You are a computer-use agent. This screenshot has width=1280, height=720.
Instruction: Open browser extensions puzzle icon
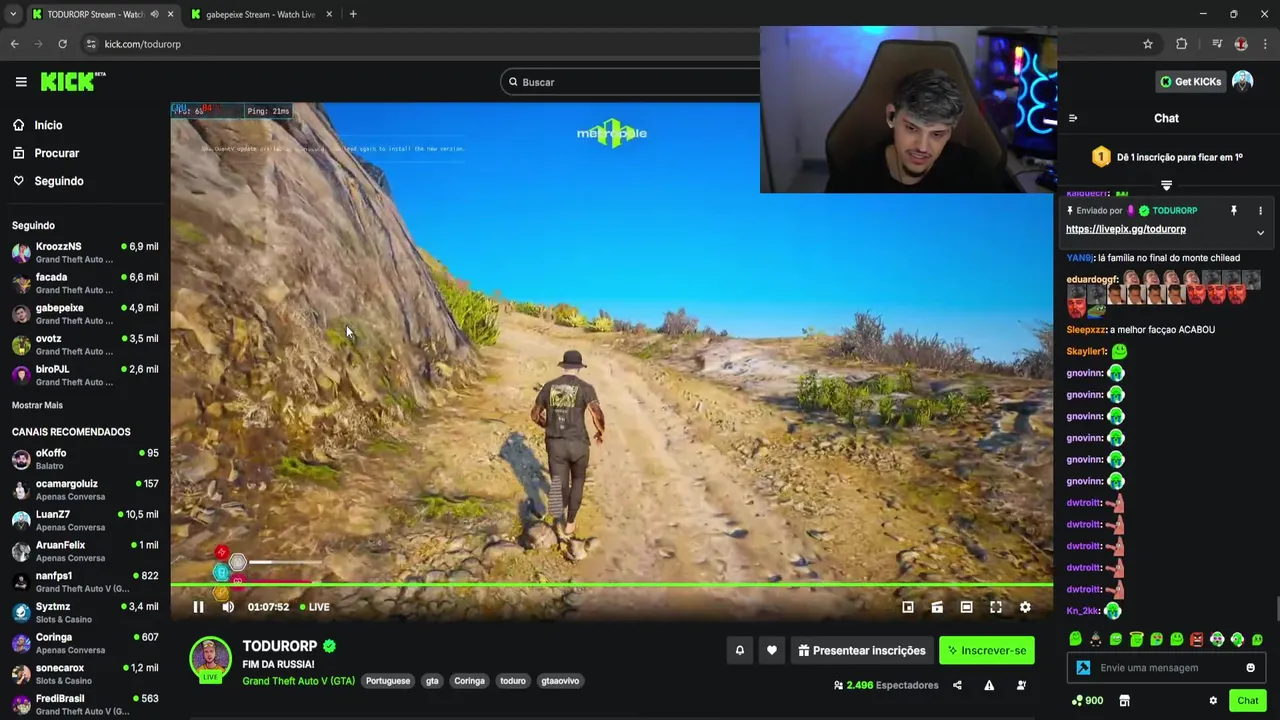(x=1181, y=44)
